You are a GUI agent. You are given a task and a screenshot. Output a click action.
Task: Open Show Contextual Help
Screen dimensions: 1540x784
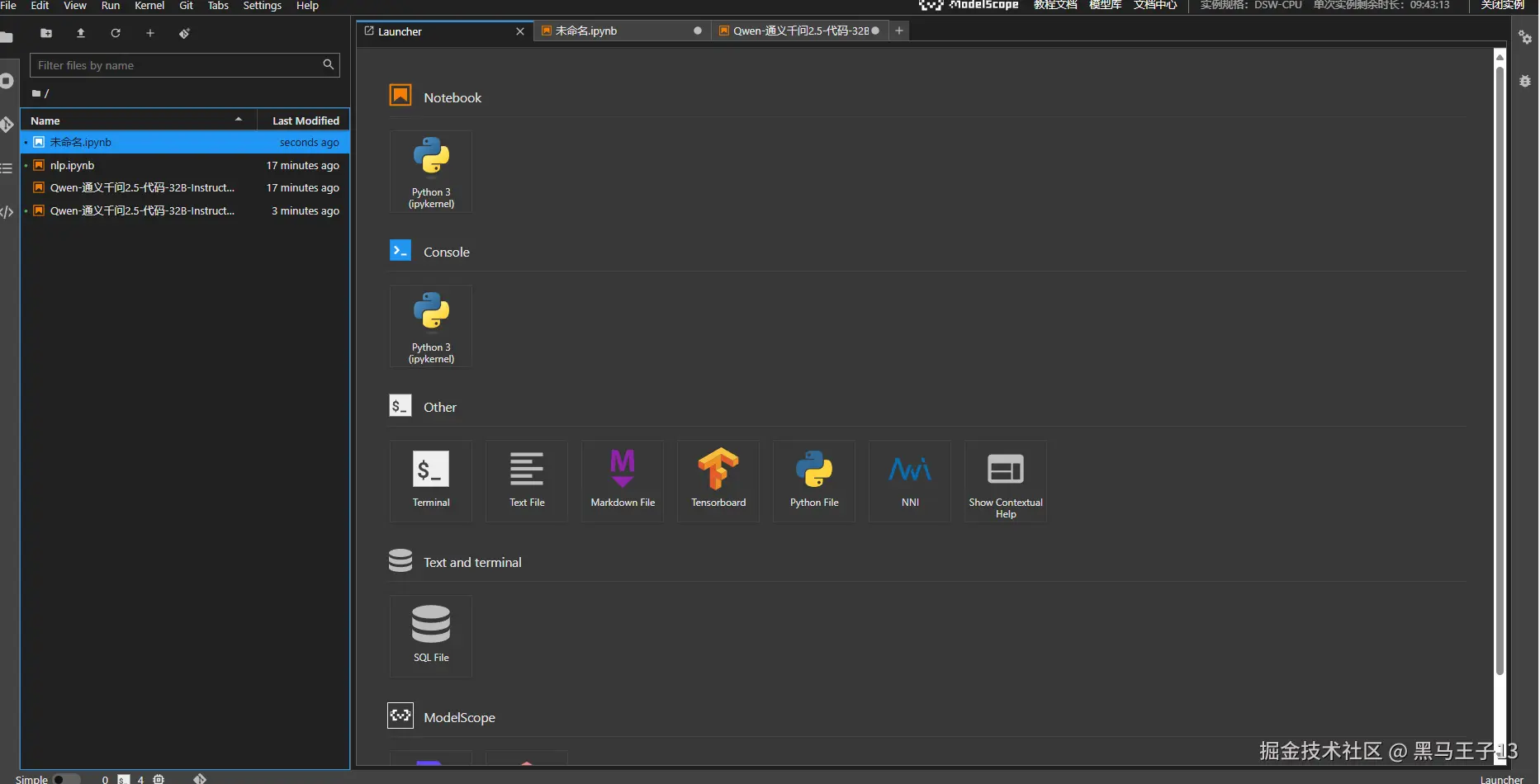(x=1006, y=481)
